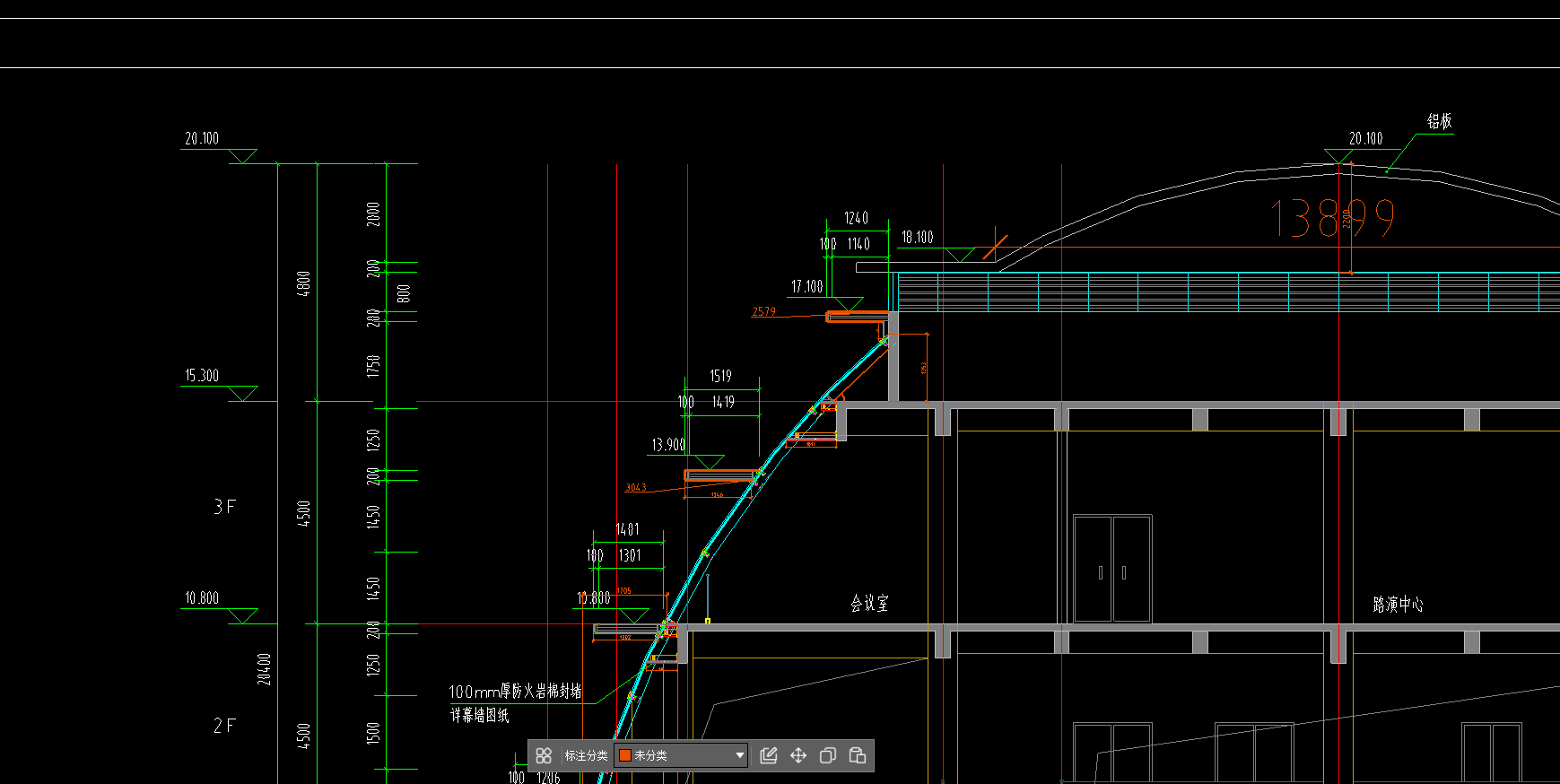Select the 1401 dimension text
This screenshot has height=784, width=1560.
627,529
